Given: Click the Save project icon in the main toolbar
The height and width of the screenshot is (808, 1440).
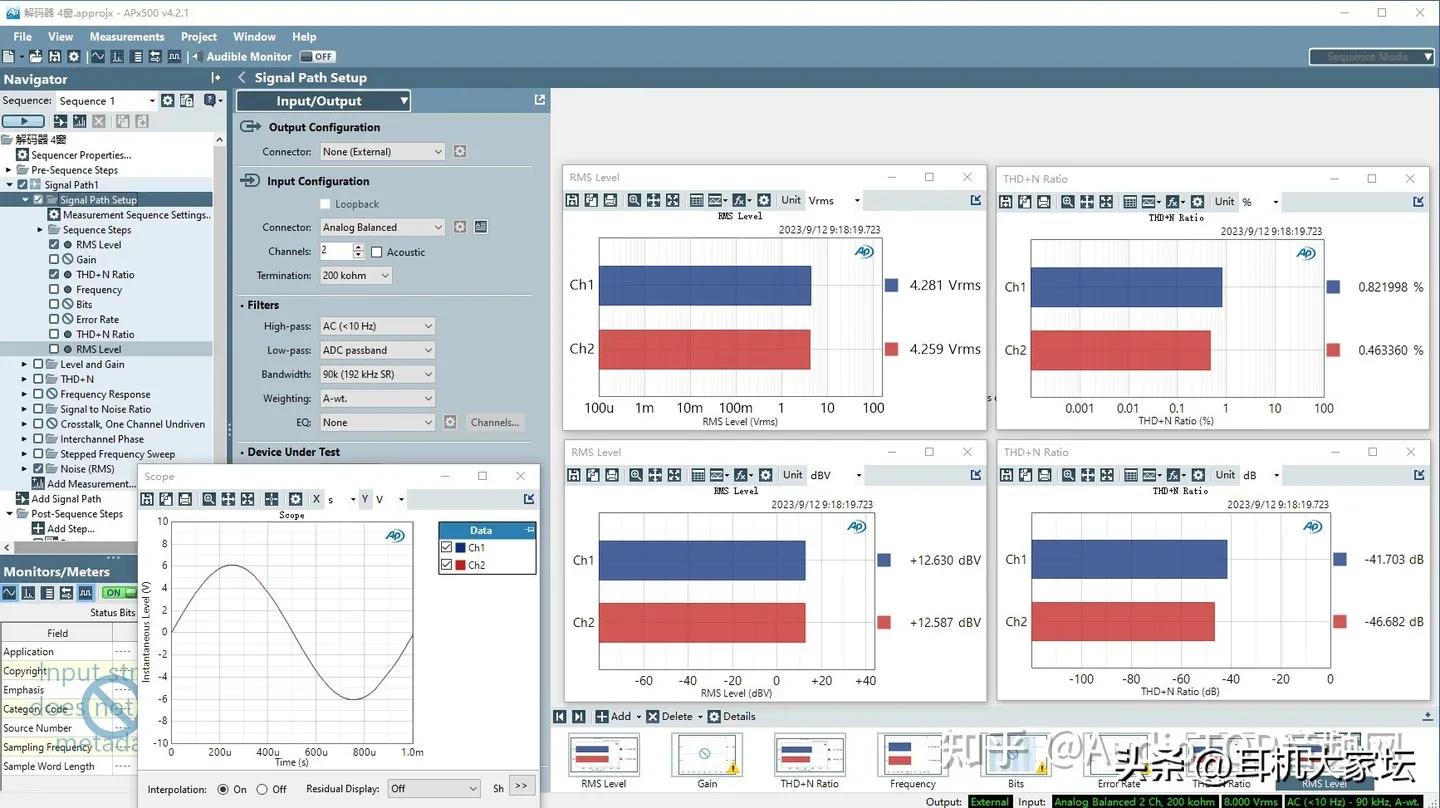Looking at the screenshot, I should click(55, 57).
